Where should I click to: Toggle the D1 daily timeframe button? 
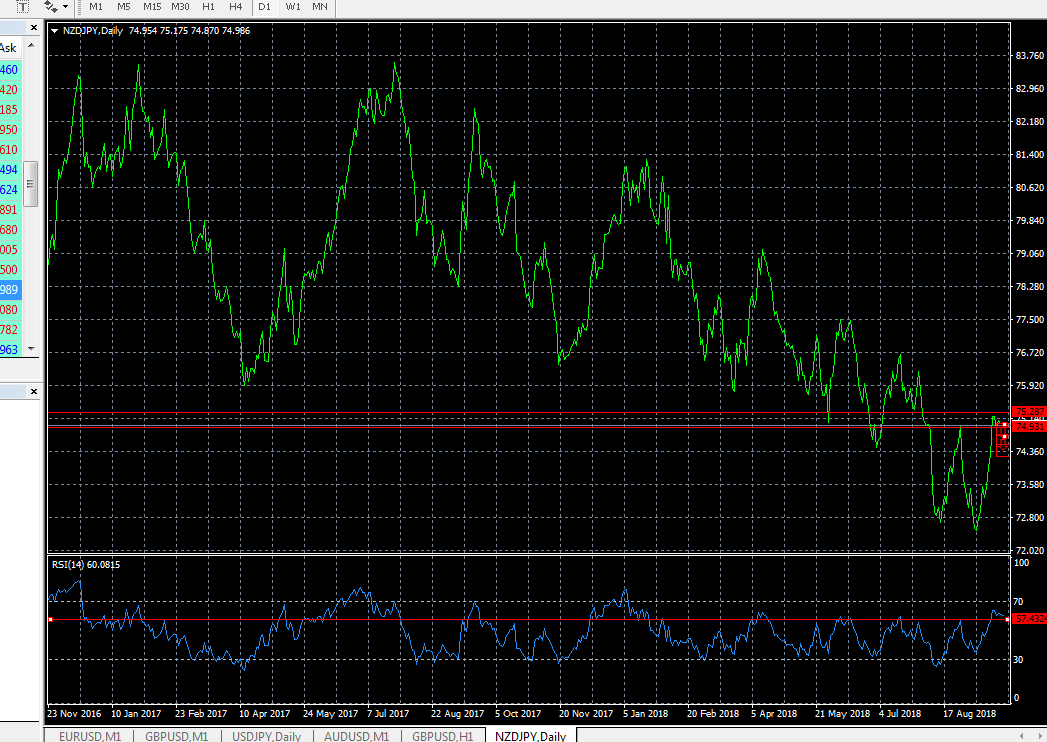264,7
